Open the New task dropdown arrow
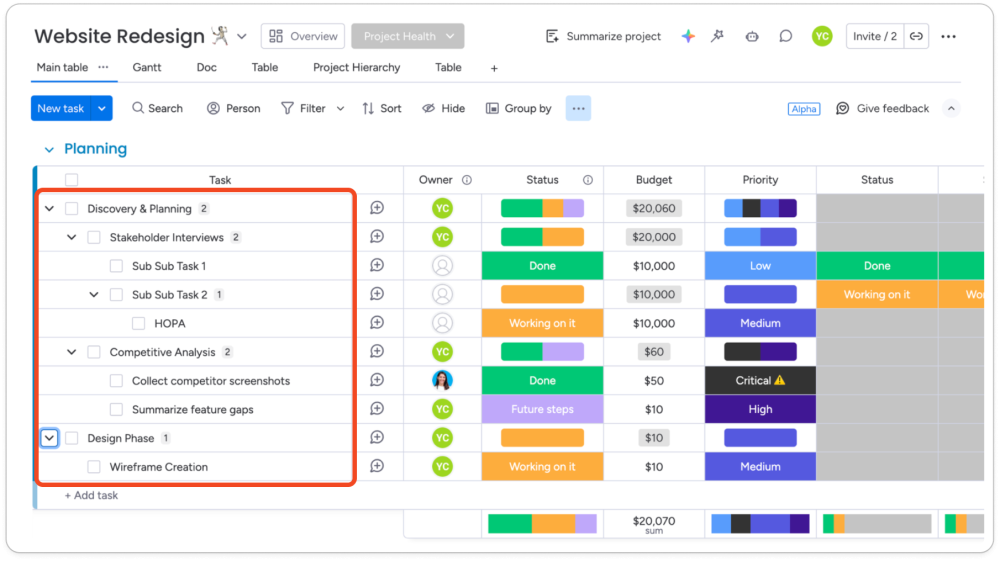Screen dimensions: 1000x561 point(101,108)
